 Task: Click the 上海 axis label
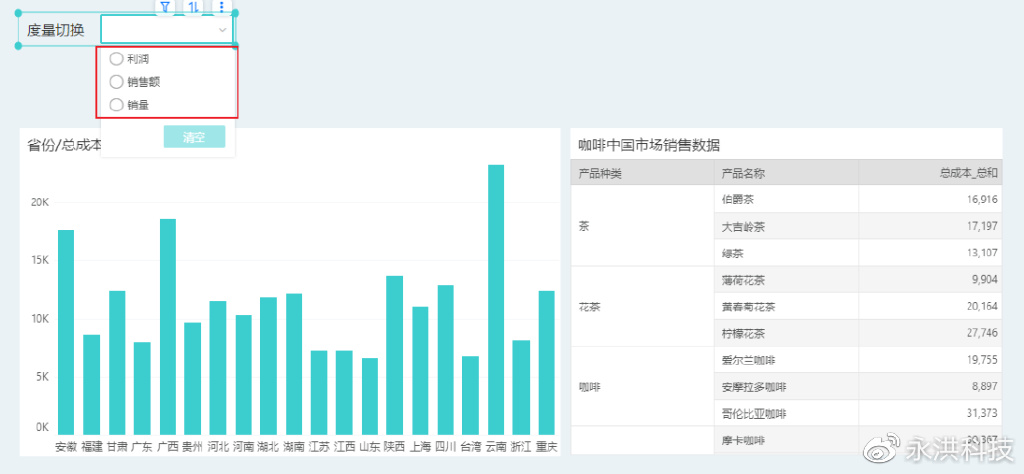click(x=420, y=447)
